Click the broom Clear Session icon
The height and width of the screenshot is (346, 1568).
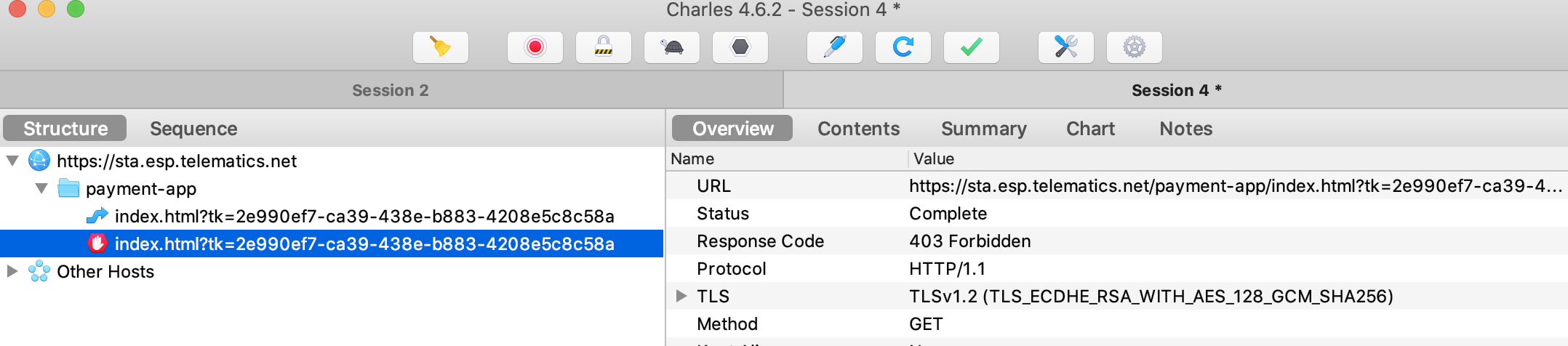pyautogui.click(x=441, y=47)
